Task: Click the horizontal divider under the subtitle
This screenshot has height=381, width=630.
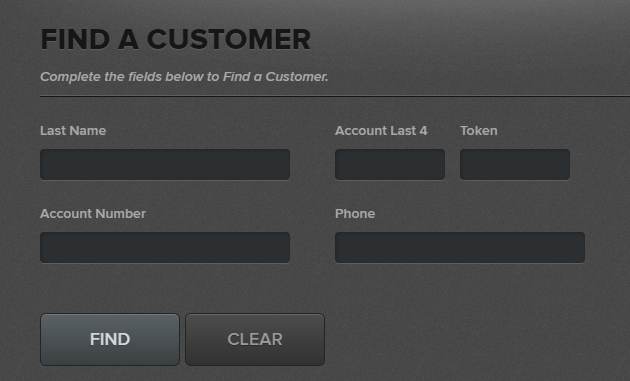Action: [335, 96]
